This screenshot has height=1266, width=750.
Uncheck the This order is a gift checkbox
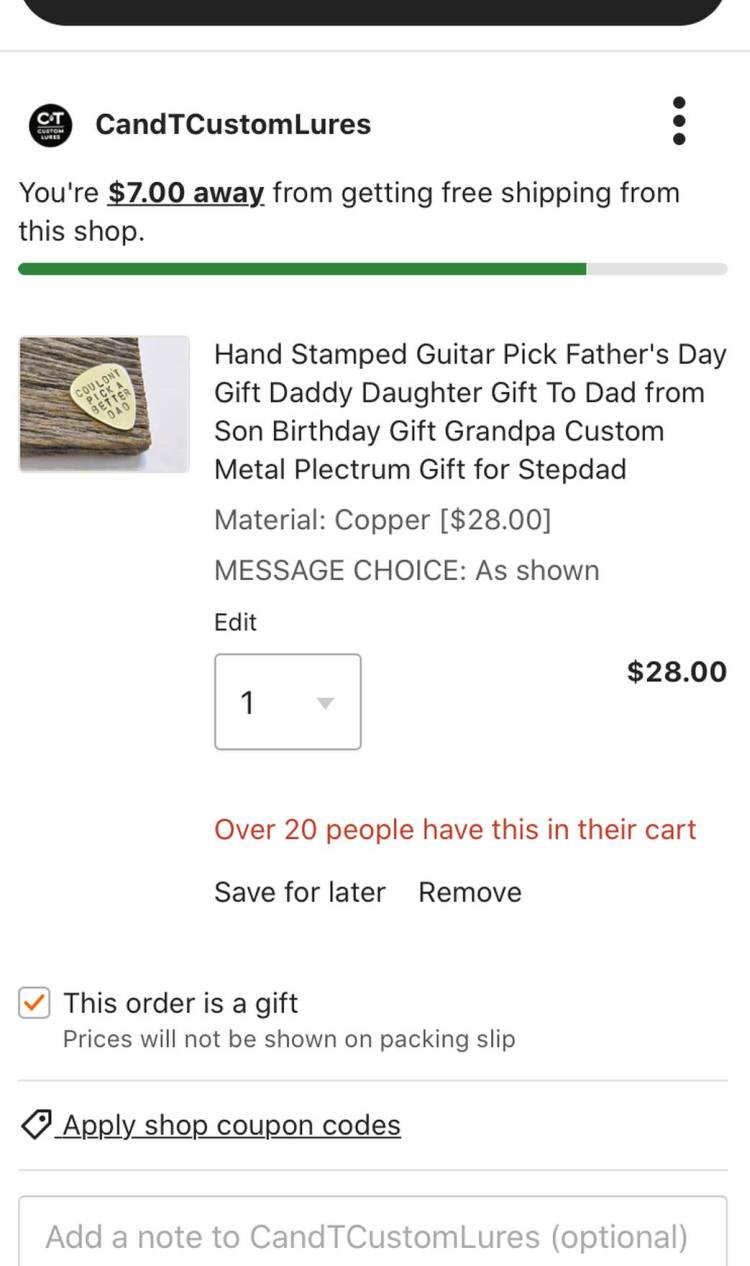(33, 1002)
